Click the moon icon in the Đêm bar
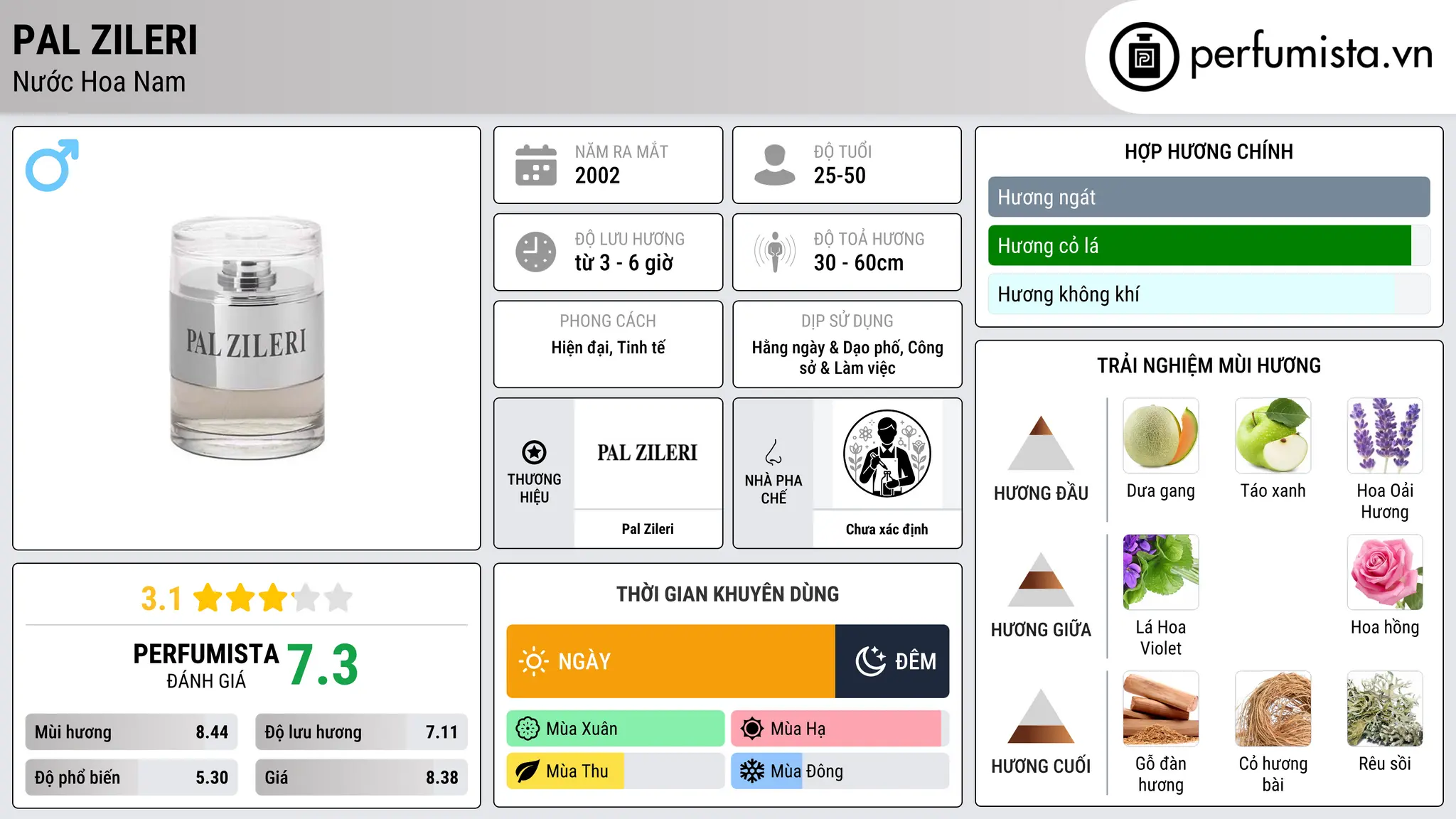This screenshot has height=819, width=1456. pos(871,661)
